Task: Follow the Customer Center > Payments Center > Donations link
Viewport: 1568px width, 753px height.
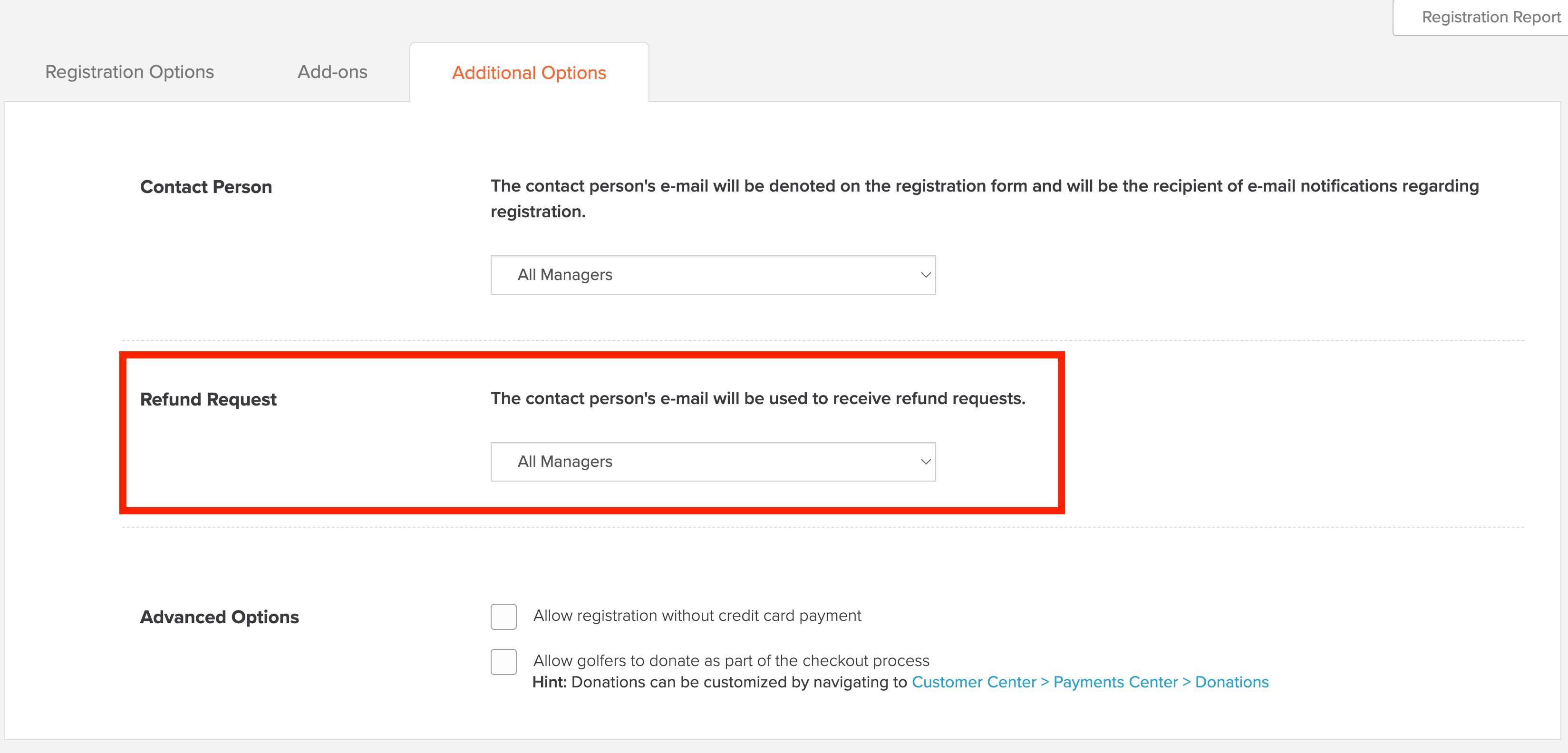Action: click(1090, 682)
